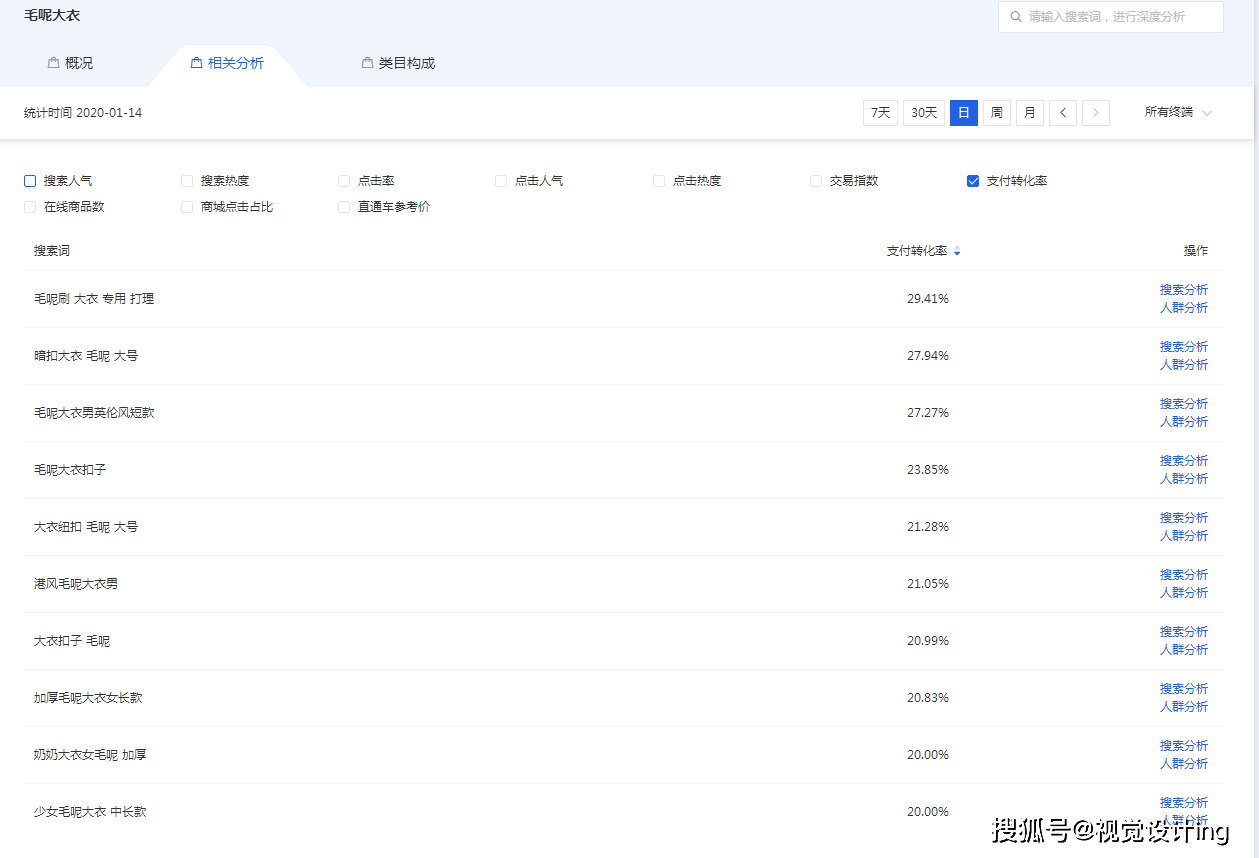Click the 29.41% conversion rate value

(928, 299)
